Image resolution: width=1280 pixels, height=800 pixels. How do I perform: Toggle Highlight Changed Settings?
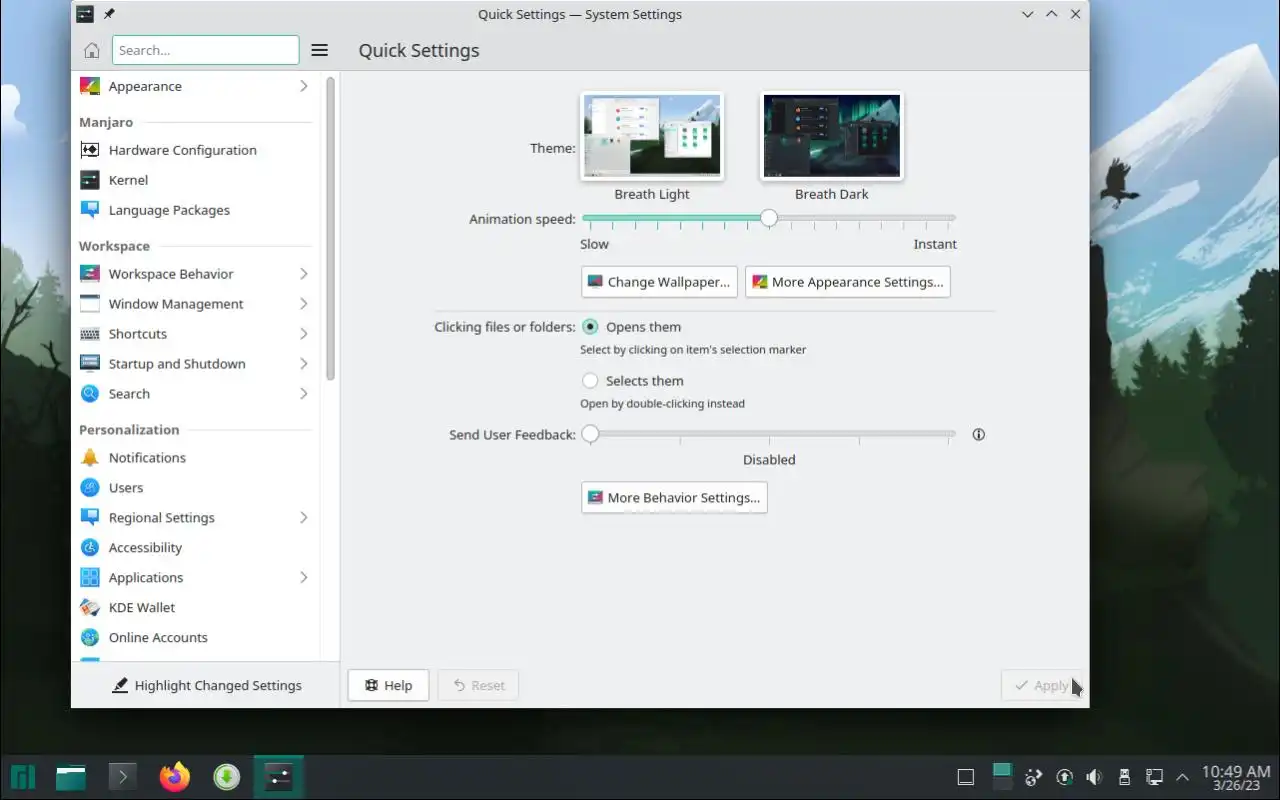coord(206,685)
